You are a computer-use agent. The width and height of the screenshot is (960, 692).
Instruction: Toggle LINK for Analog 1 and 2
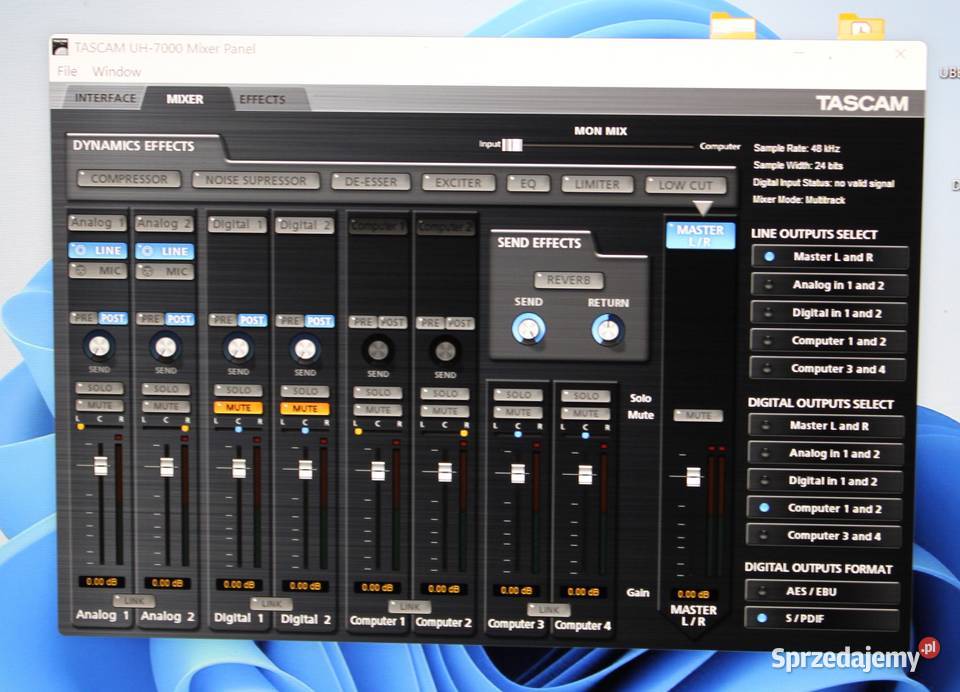pos(133,601)
